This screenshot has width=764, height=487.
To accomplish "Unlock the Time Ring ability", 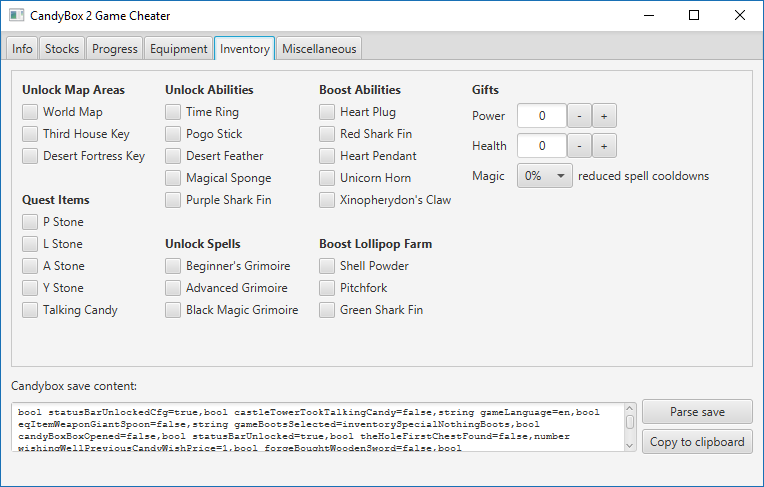I will point(173,112).
